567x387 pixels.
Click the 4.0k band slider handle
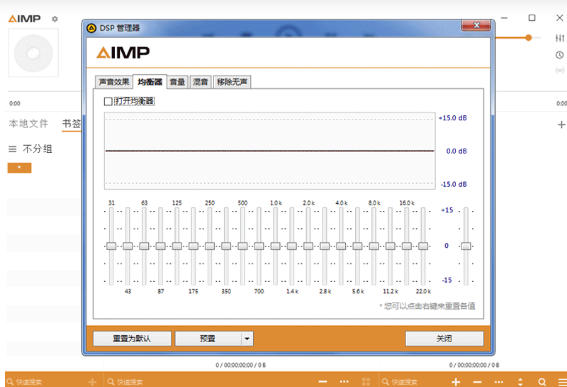click(x=341, y=246)
